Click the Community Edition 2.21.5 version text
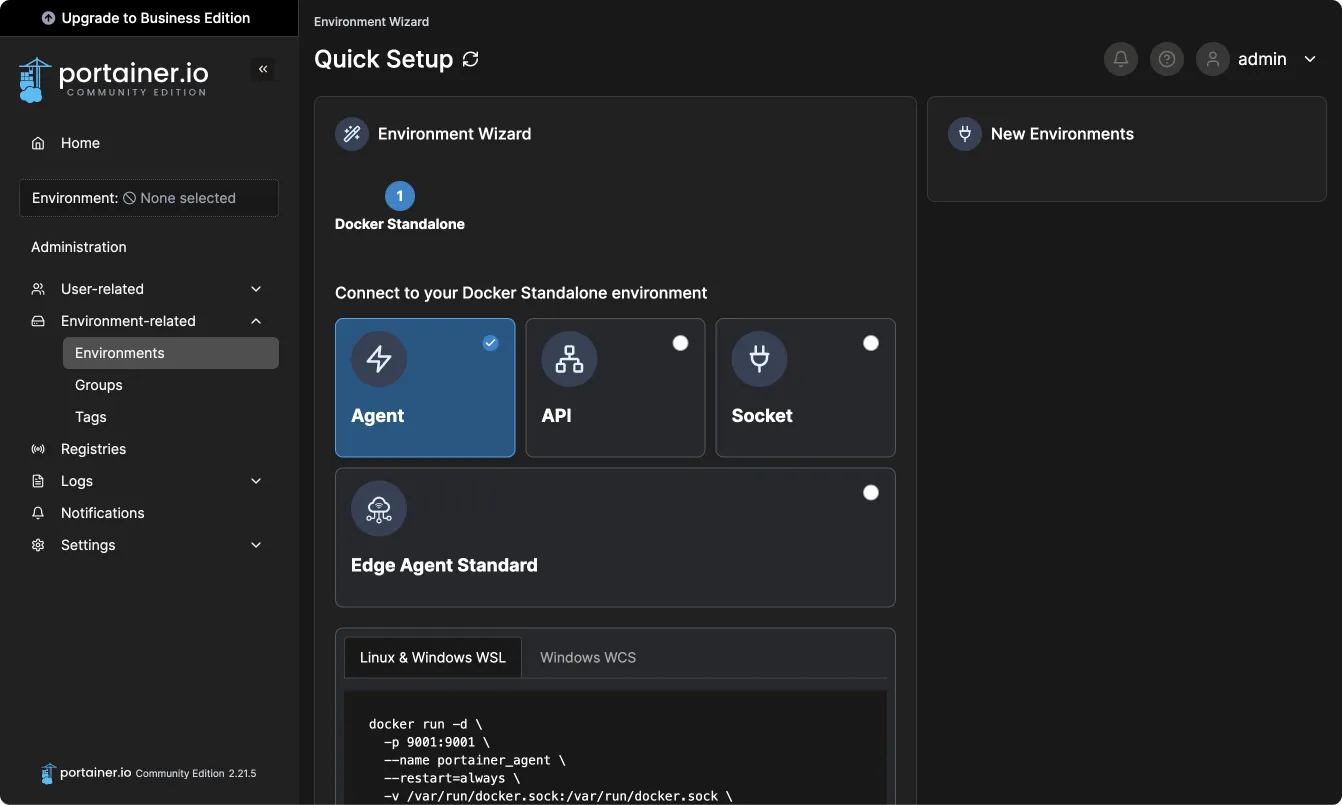The height and width of the screenshot is (805, 1342). click(196, 773)
